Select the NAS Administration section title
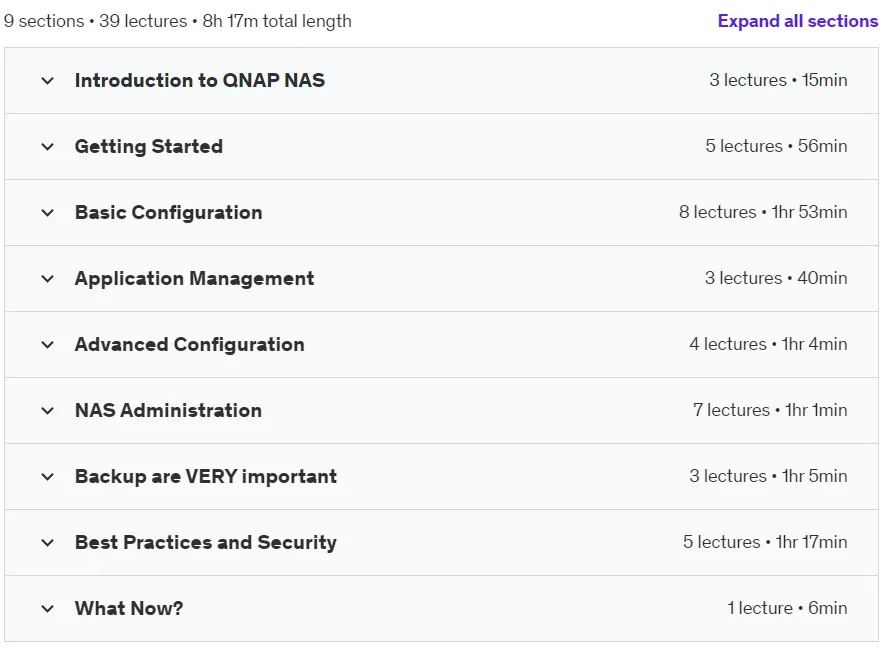Viewport: 885px width, 648px height. coord(168,410)
